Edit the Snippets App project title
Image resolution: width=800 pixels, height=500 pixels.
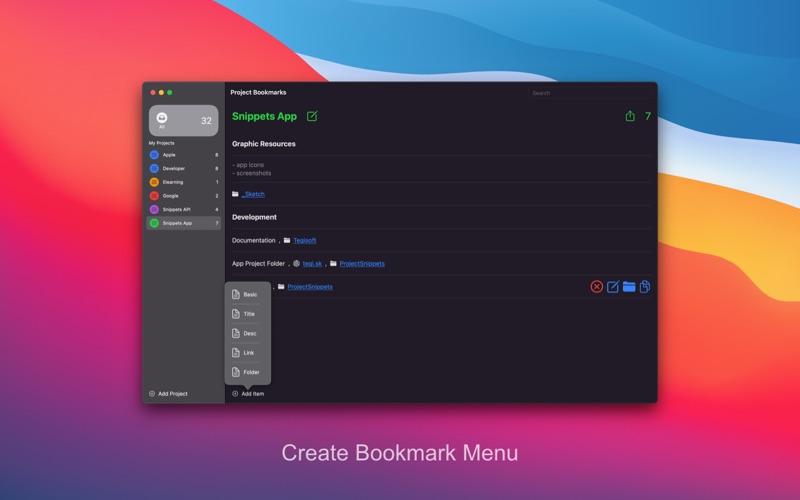[x=312, y=116]
